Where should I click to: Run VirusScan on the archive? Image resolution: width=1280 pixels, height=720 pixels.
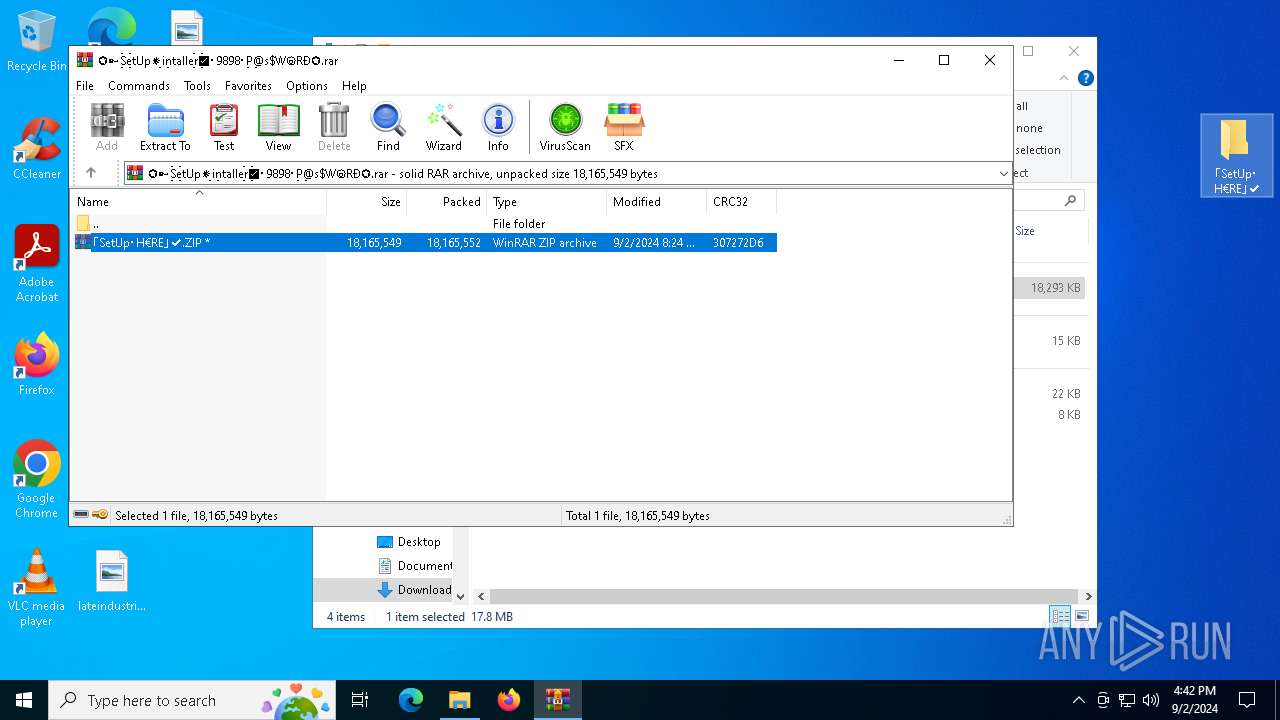point(565,127)
